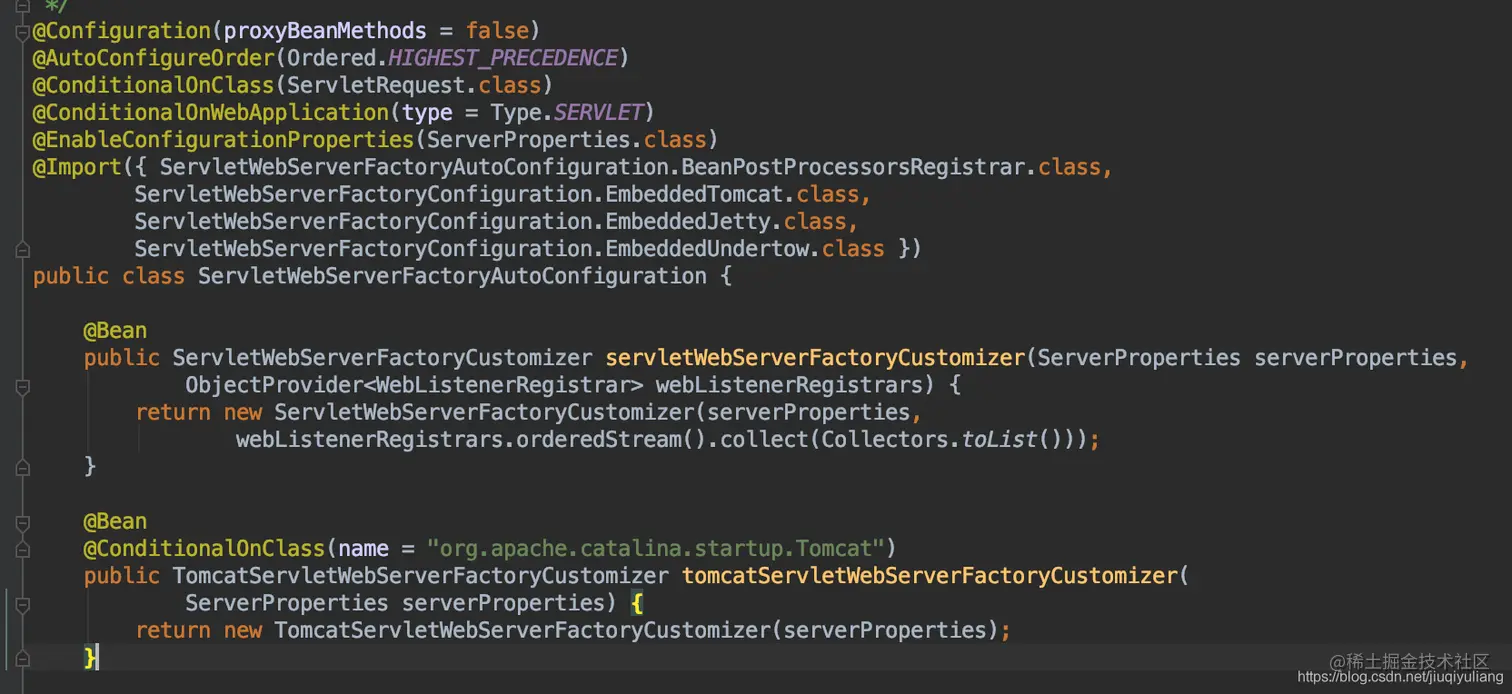Collapse the fold marker beside the @Configuration annotation
Viewport: 1512px width, 694px height.
(x=22, y=31)
